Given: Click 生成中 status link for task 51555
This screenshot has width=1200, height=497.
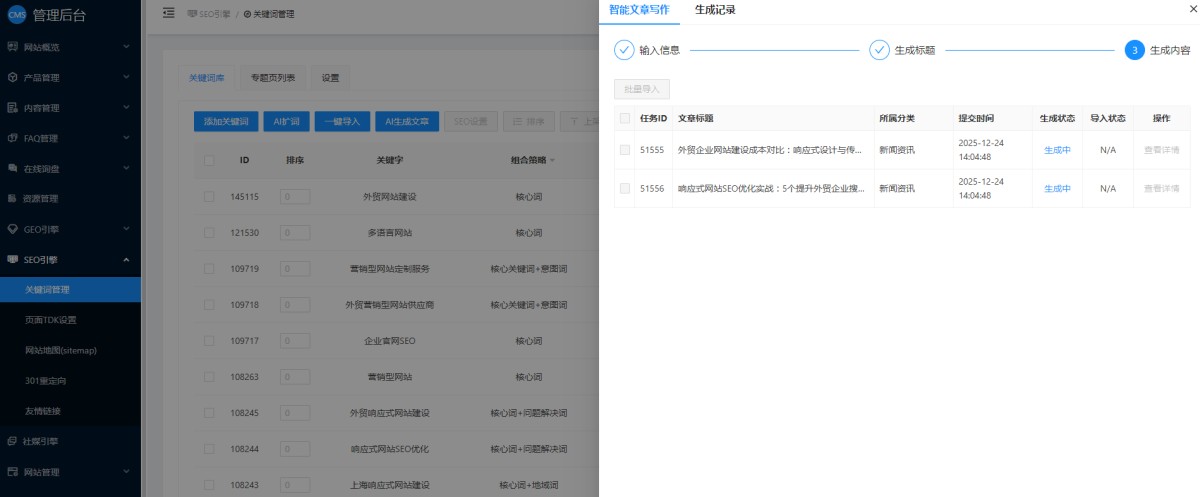Looking at the screenshot, I should 1057,150.
